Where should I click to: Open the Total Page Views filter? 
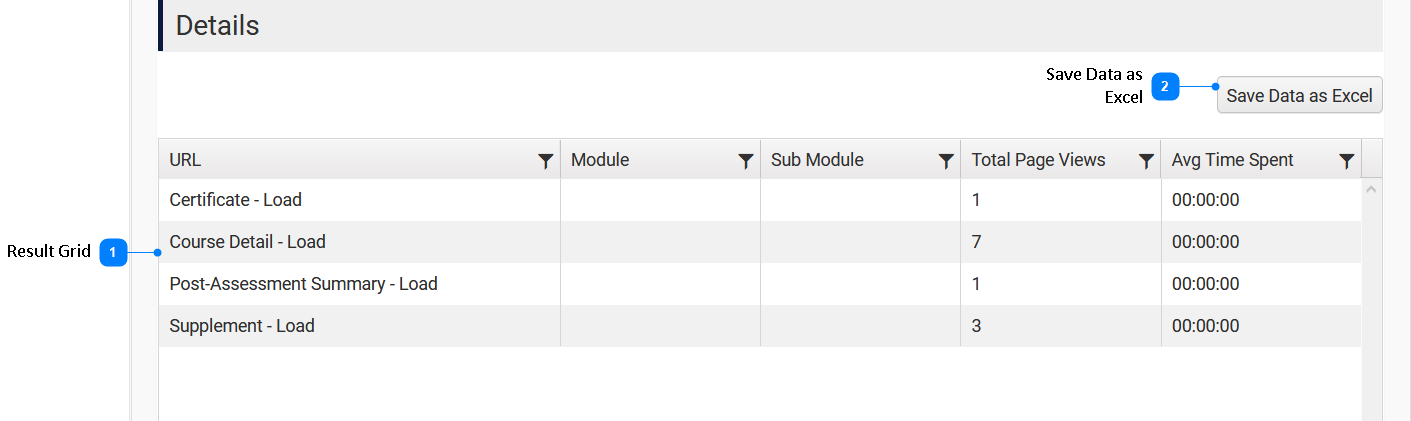[1146, 161]
